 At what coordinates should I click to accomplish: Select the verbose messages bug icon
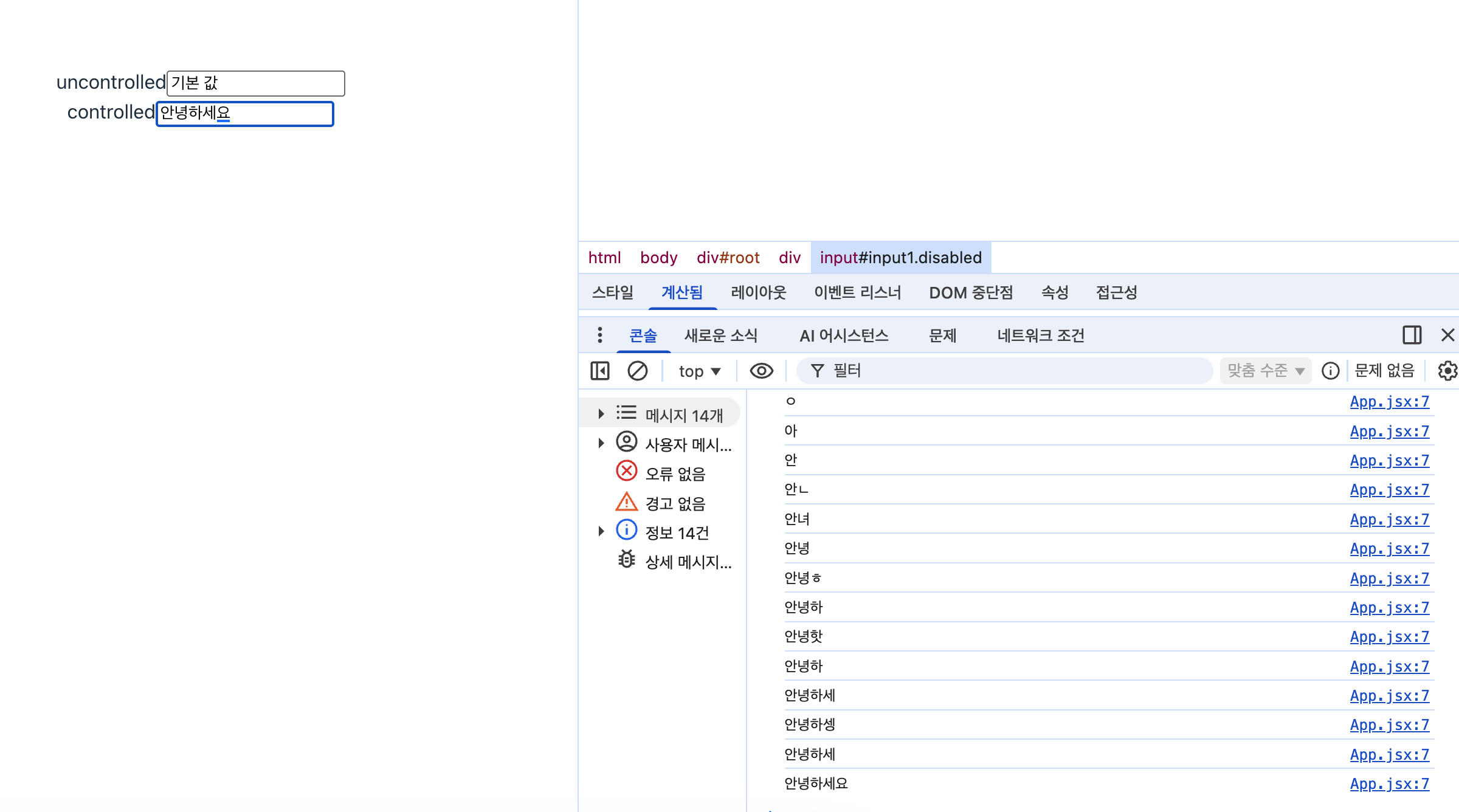pos(627,560)
